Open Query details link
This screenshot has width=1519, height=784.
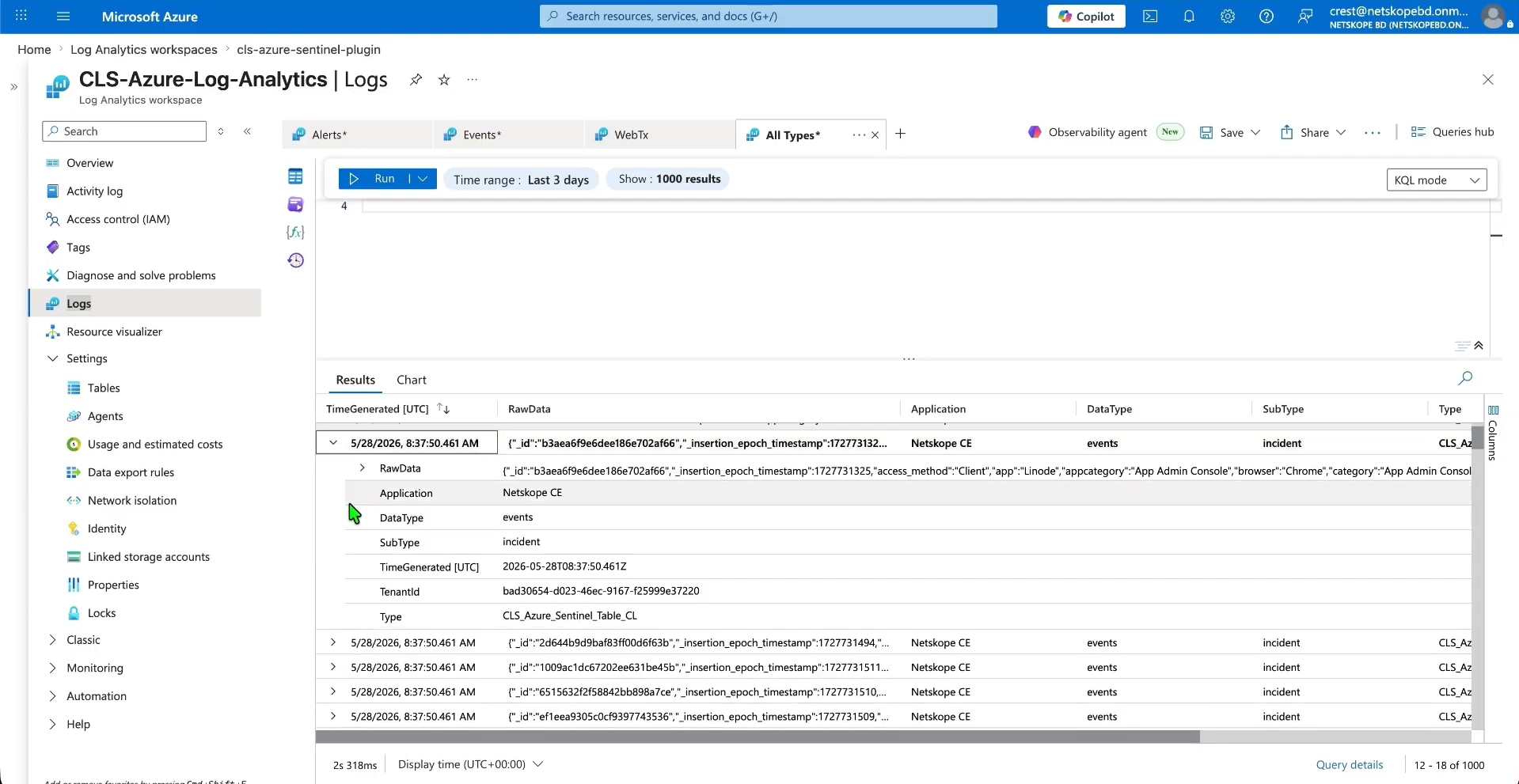[x=1350, y=765]
